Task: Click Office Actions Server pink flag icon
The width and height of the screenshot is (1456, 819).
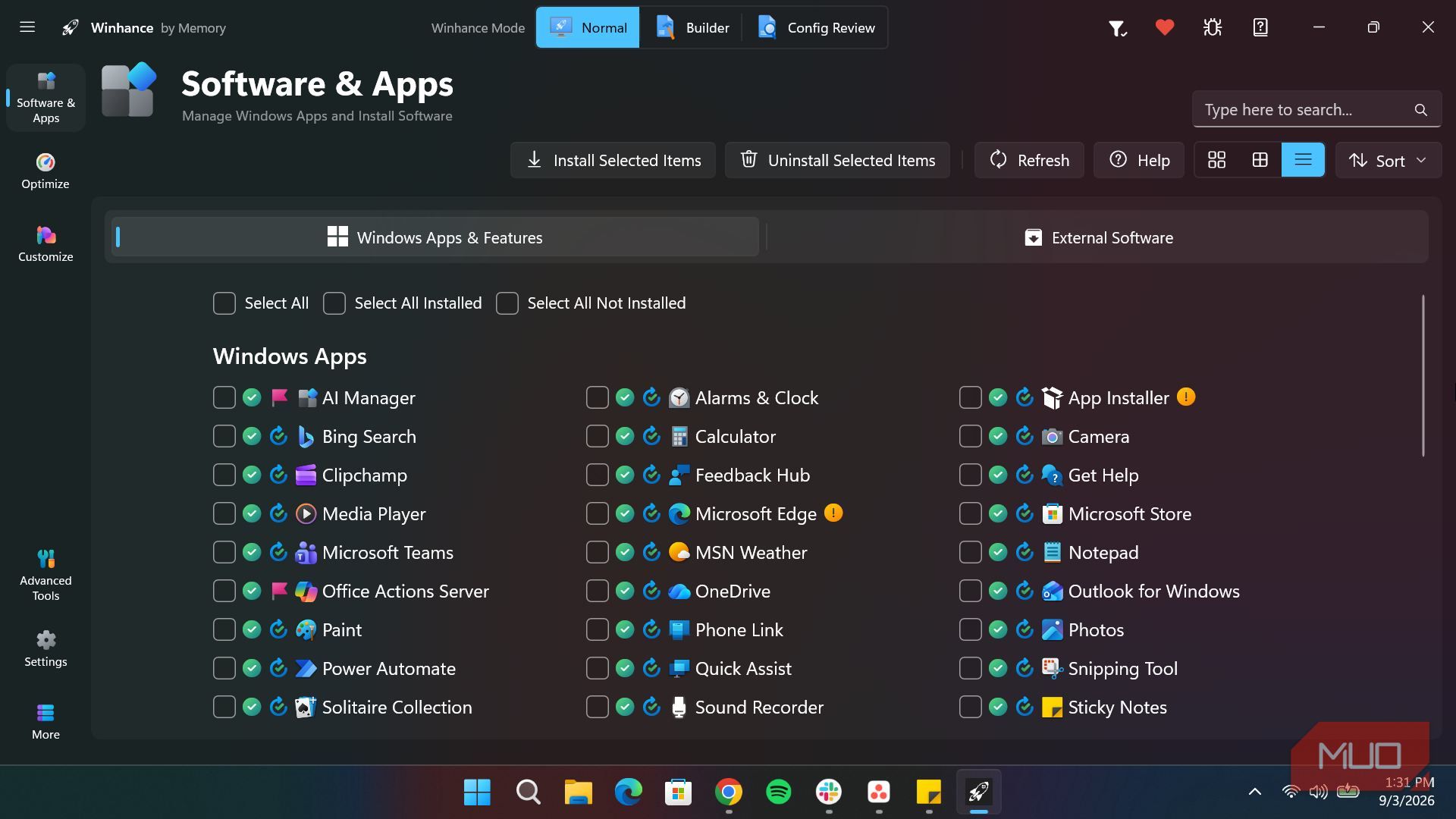Action: click(x=279, y=590)
